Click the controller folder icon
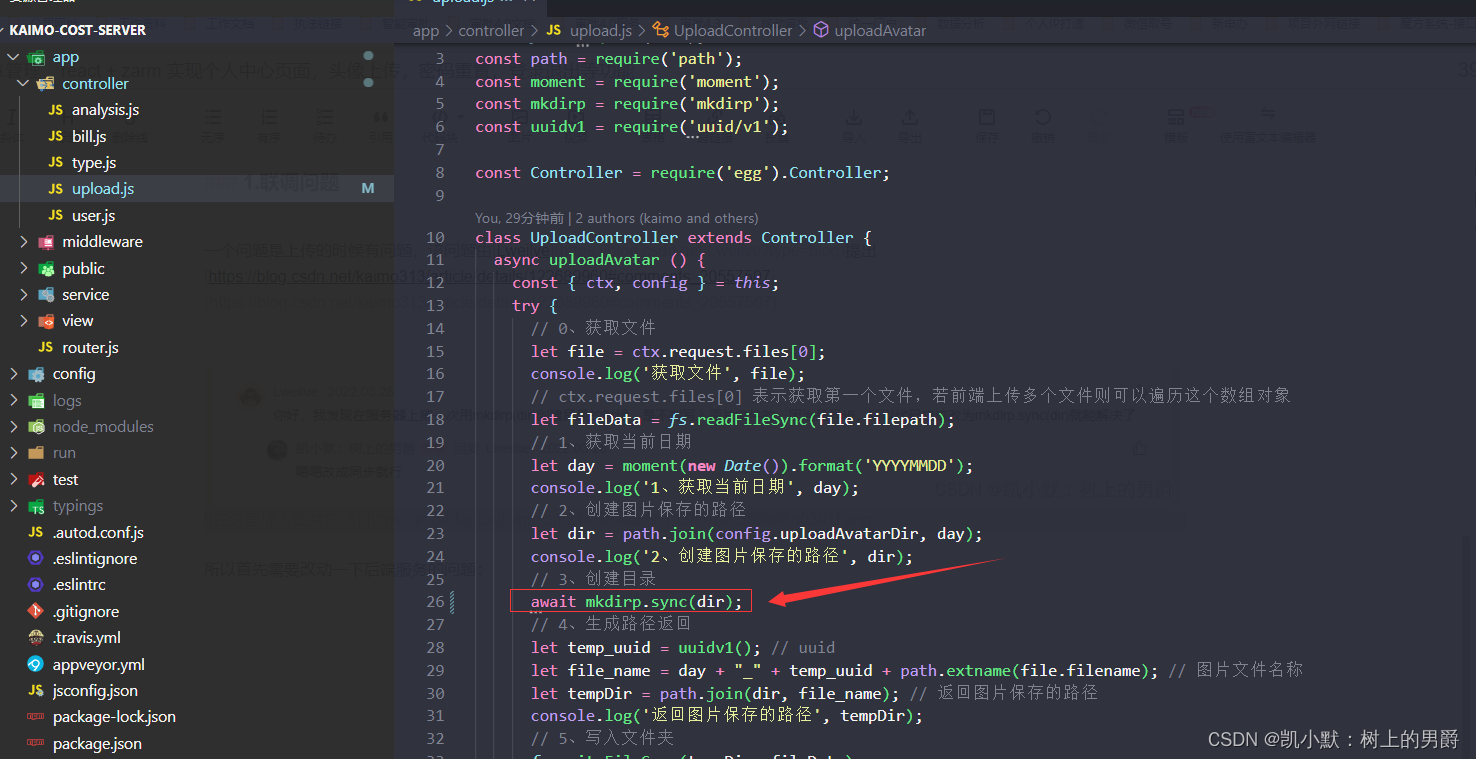 tap(45, 83)
